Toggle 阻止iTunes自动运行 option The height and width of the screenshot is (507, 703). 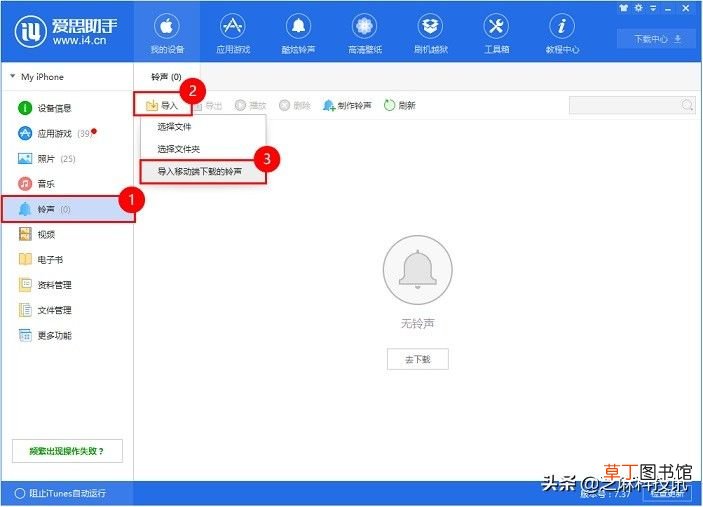(x=61, y=493)
